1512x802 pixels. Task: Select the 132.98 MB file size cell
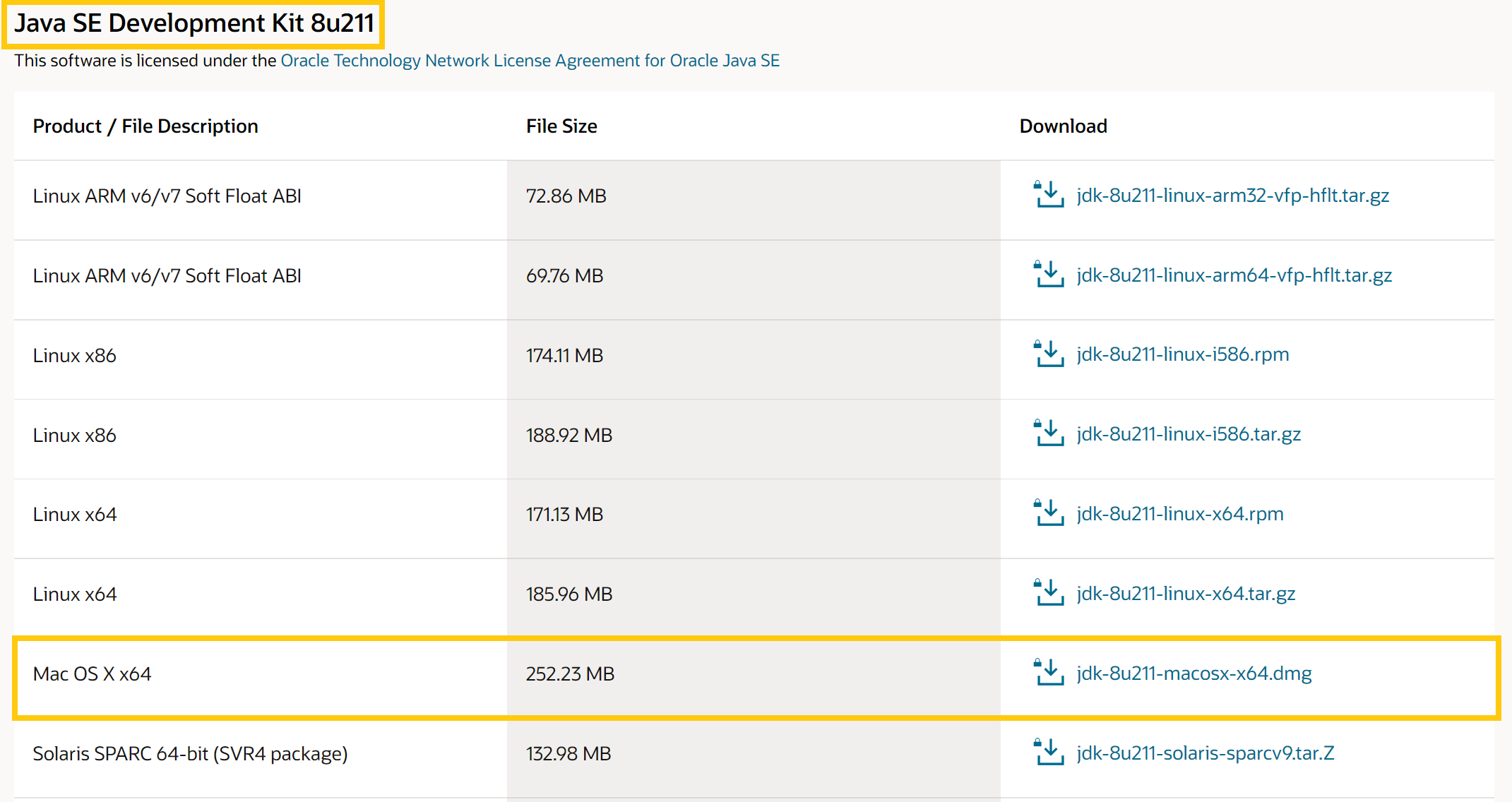coord(754,758)
